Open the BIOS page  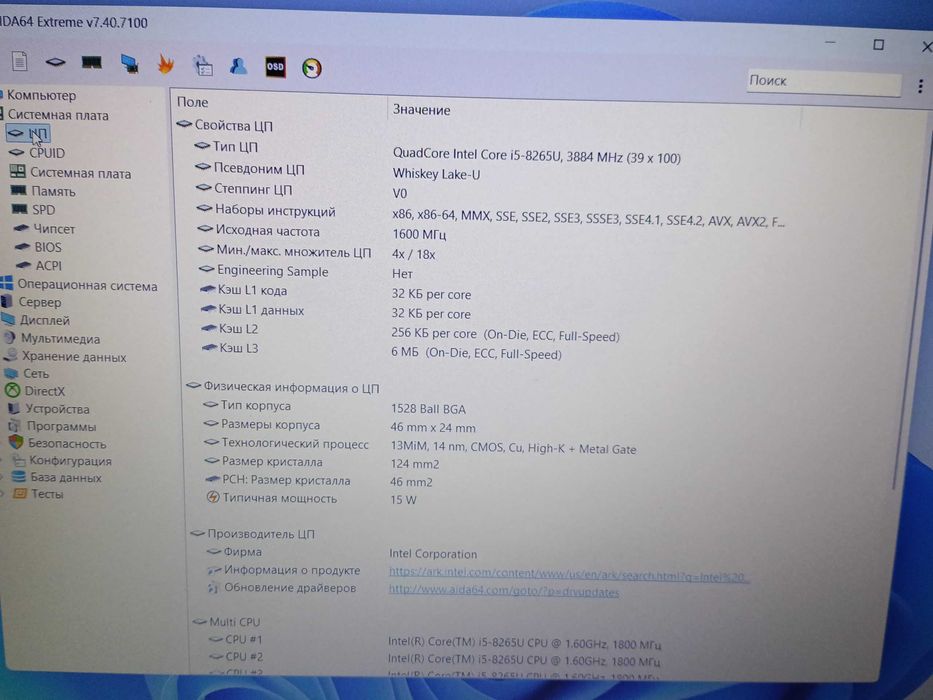pos(48,247)
